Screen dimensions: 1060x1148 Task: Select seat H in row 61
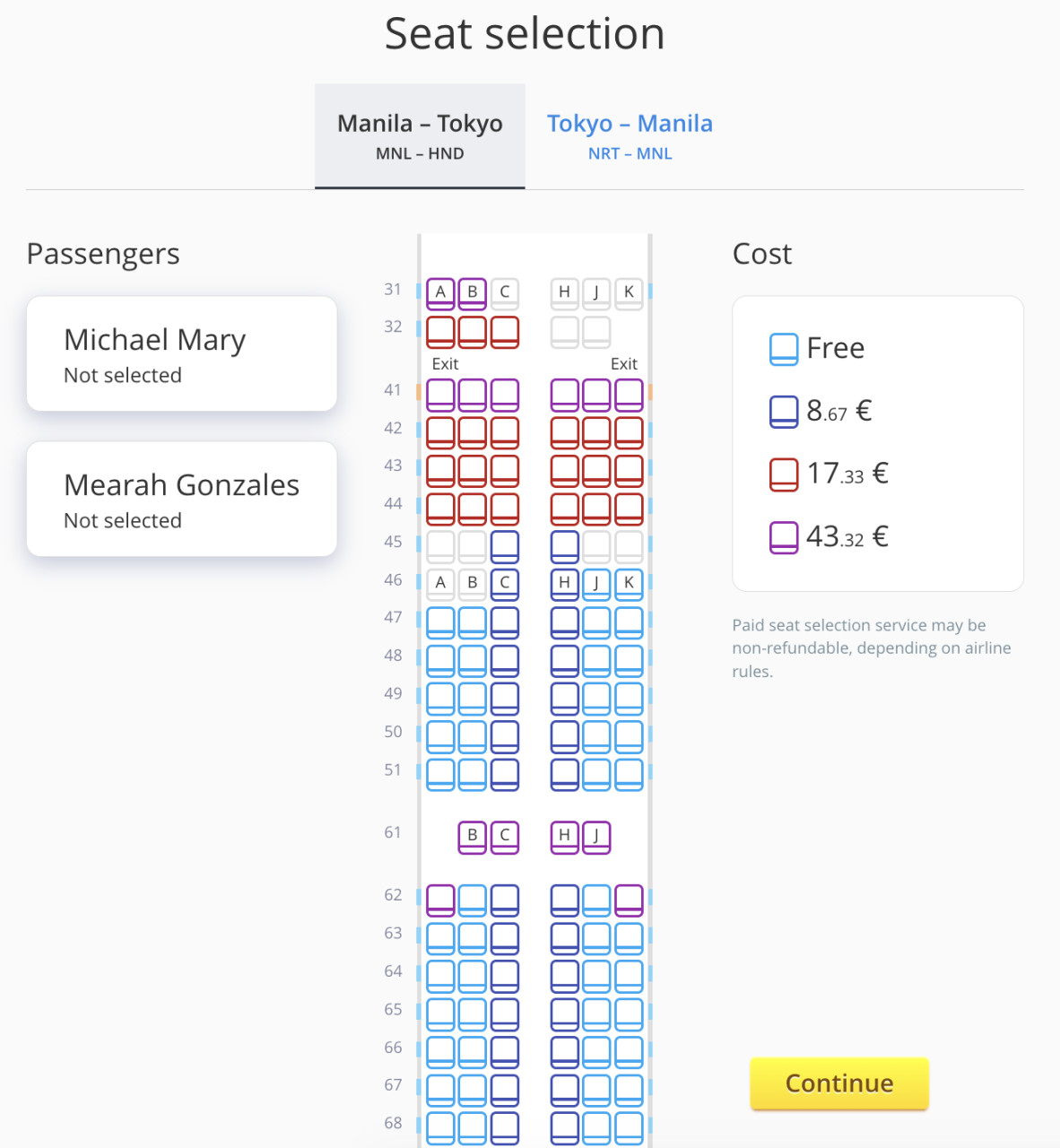click(564, 836)
